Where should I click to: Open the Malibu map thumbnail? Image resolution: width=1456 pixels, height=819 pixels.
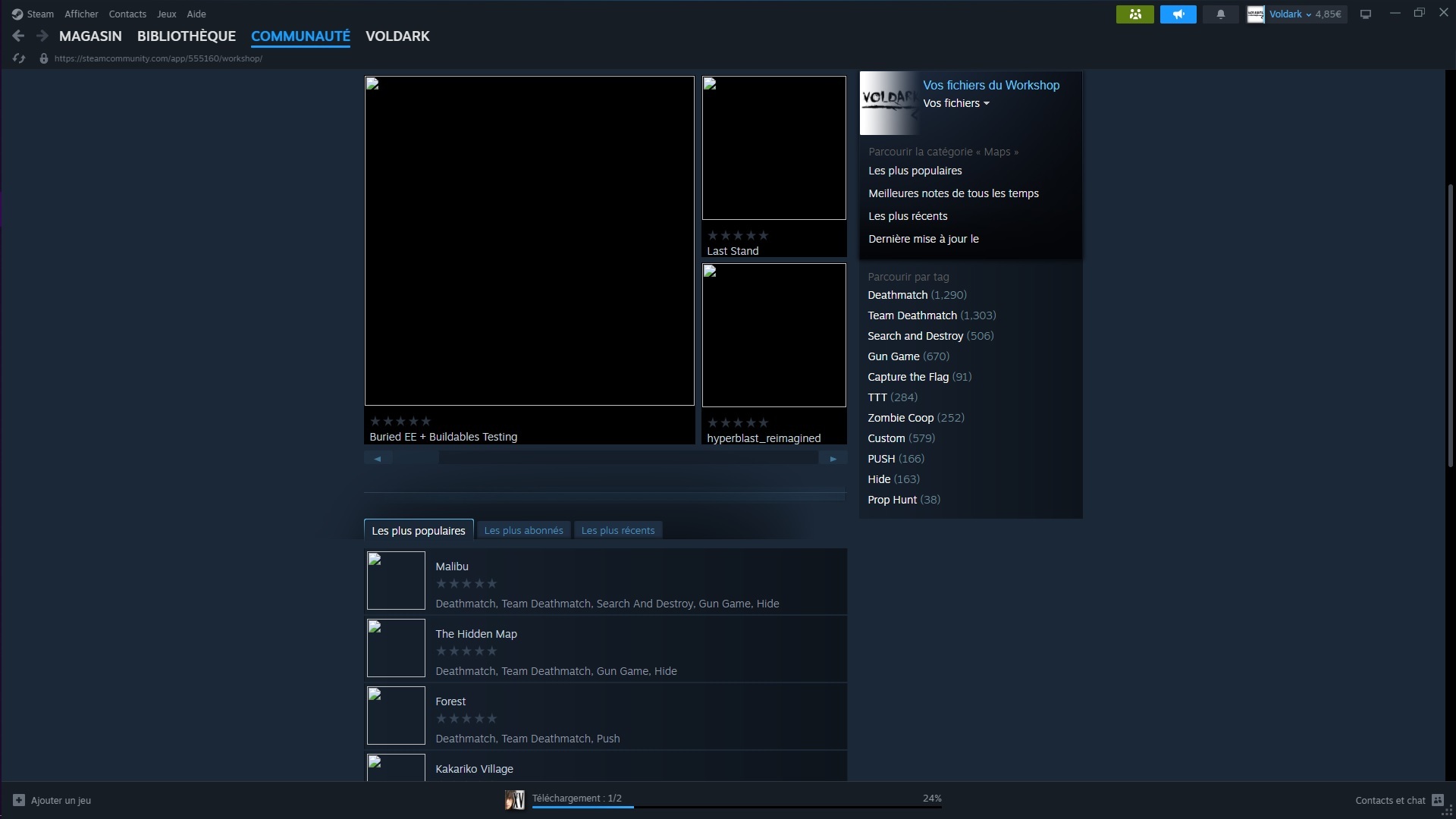tap(396, 581)
